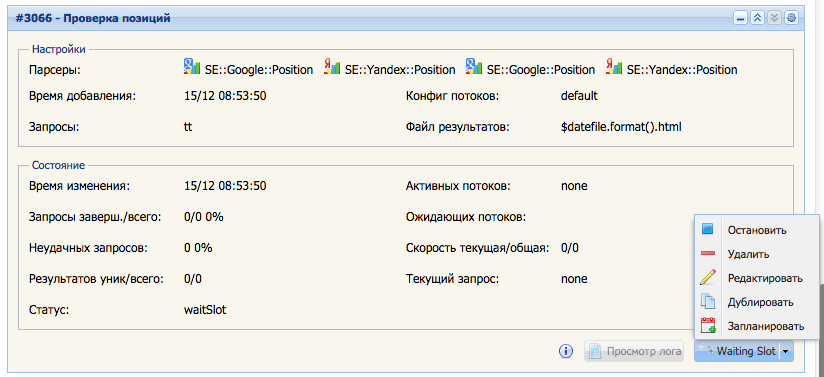Viewport: 824px width, 377px height.
Task: Click the title #3066 - Проверка позиций
Action: tap(93, 18)
